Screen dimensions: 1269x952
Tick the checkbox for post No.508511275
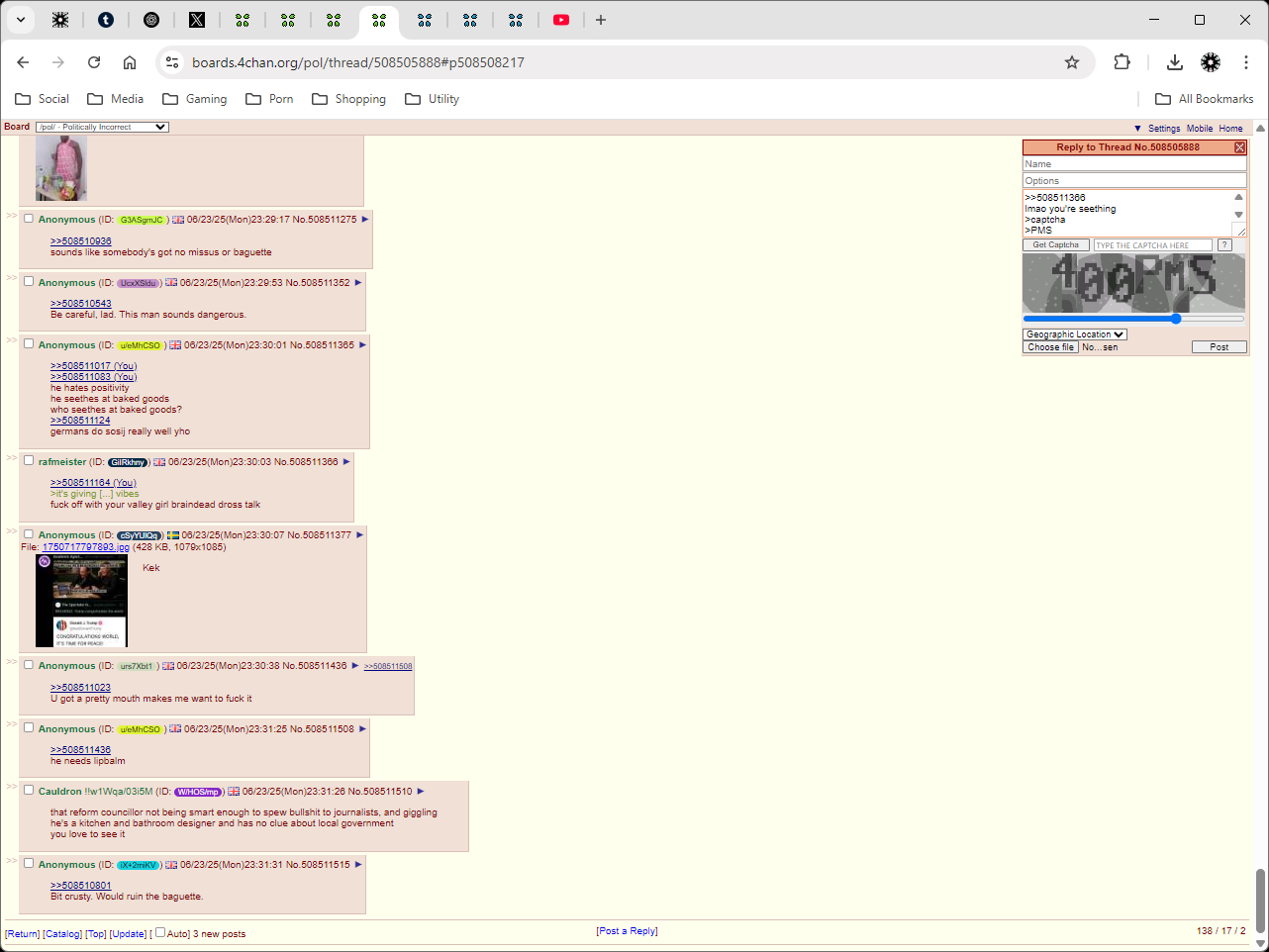pyautogui.click(x=29, y=219)
